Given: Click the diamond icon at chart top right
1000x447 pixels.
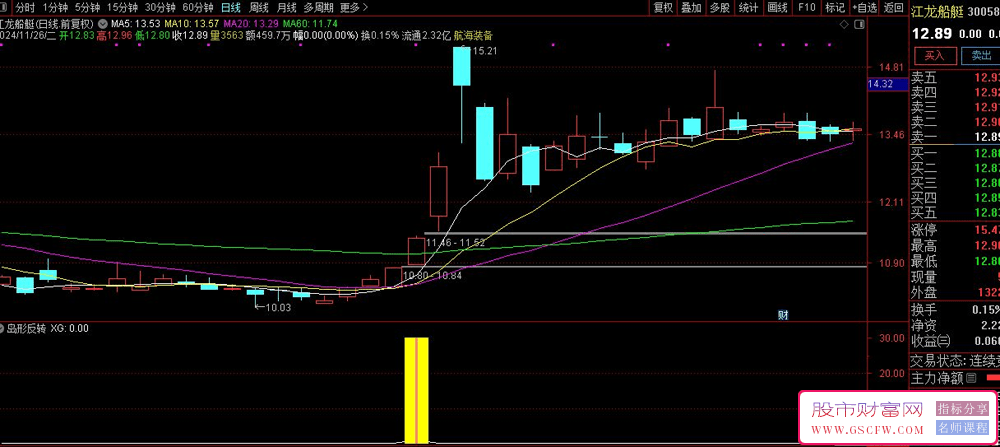Looking at the screenshot, I should [844, 25].
